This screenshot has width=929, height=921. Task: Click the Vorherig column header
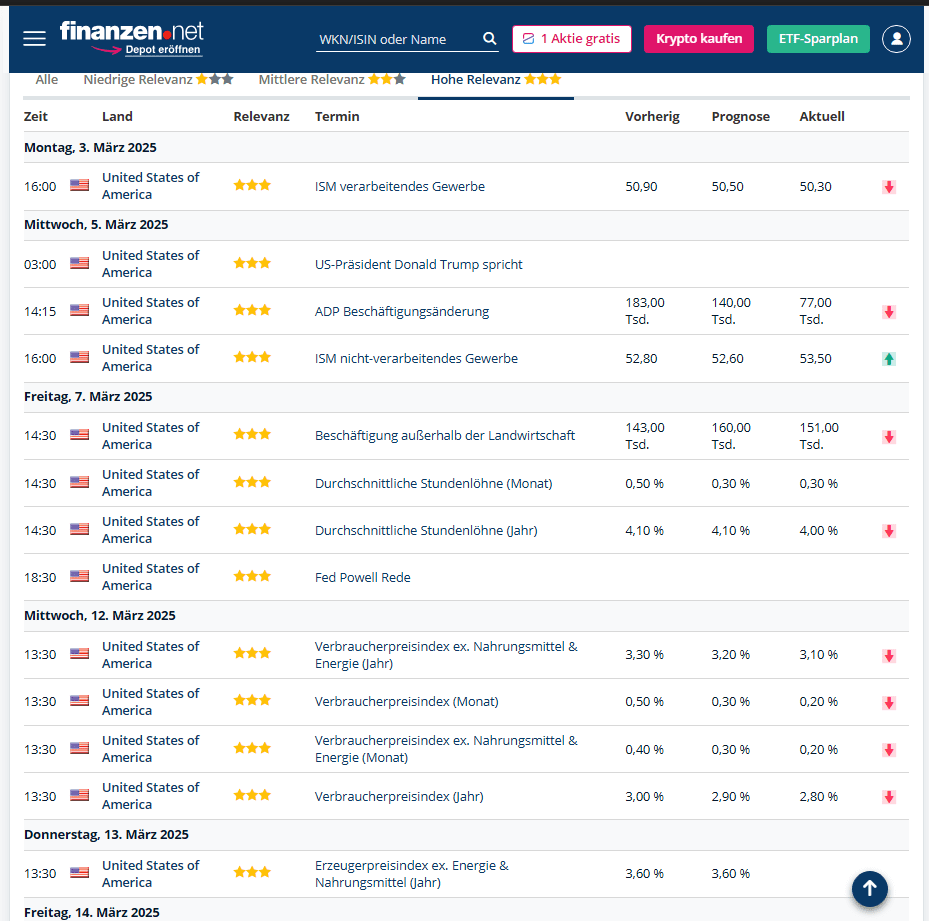[x=652, y=117]
